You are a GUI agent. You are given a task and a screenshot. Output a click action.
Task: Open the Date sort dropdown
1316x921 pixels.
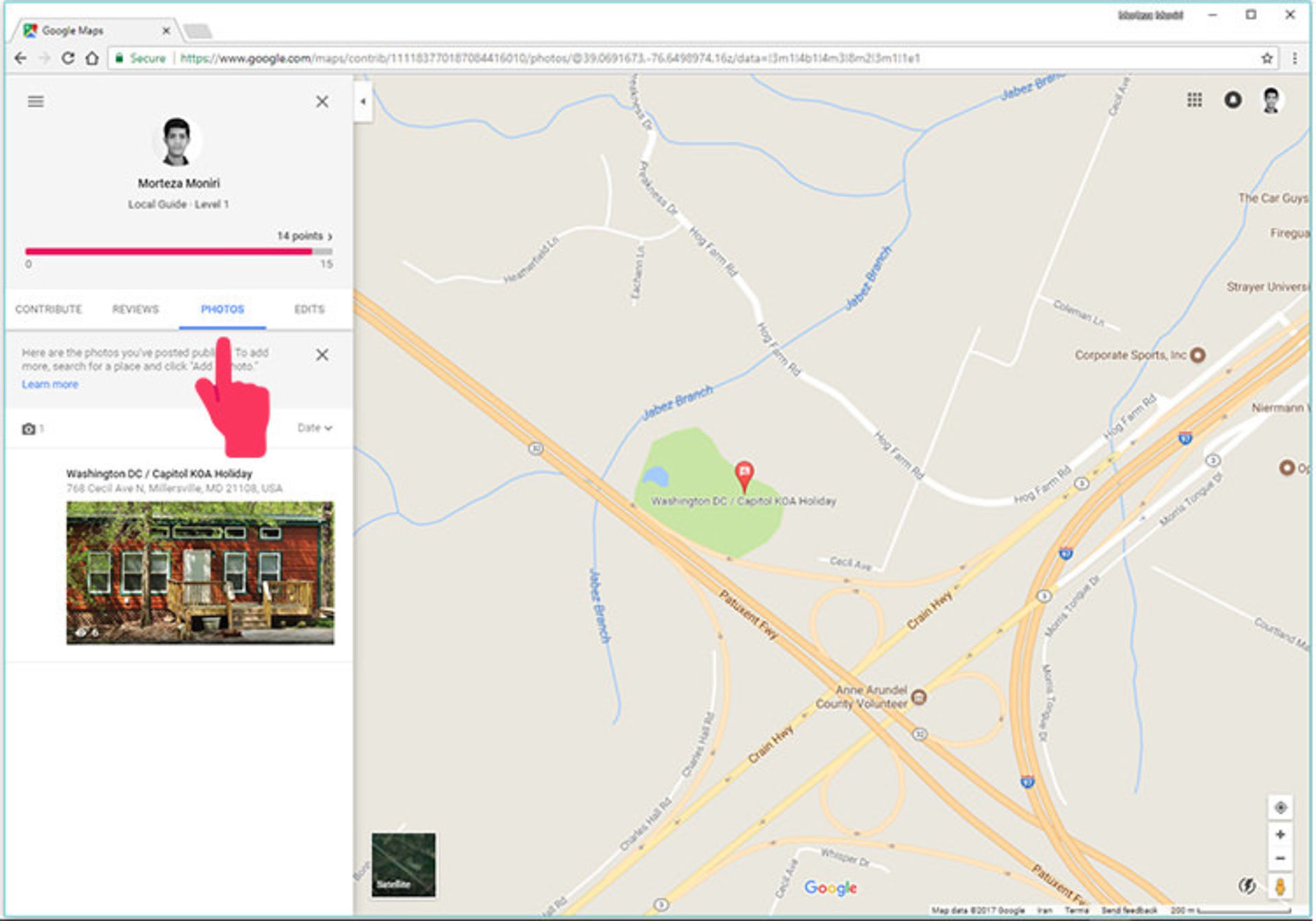(315, 428)
